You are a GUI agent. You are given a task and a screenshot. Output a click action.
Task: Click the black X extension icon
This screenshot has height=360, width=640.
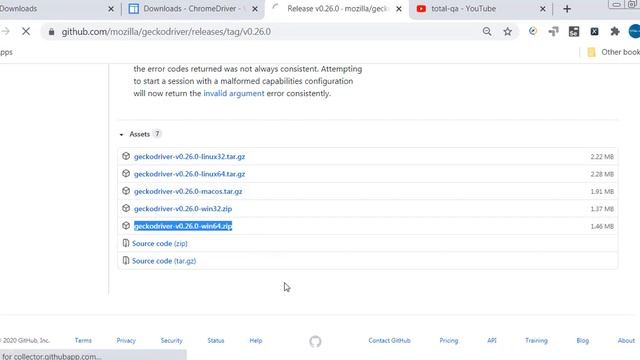[x=594, y=31]
